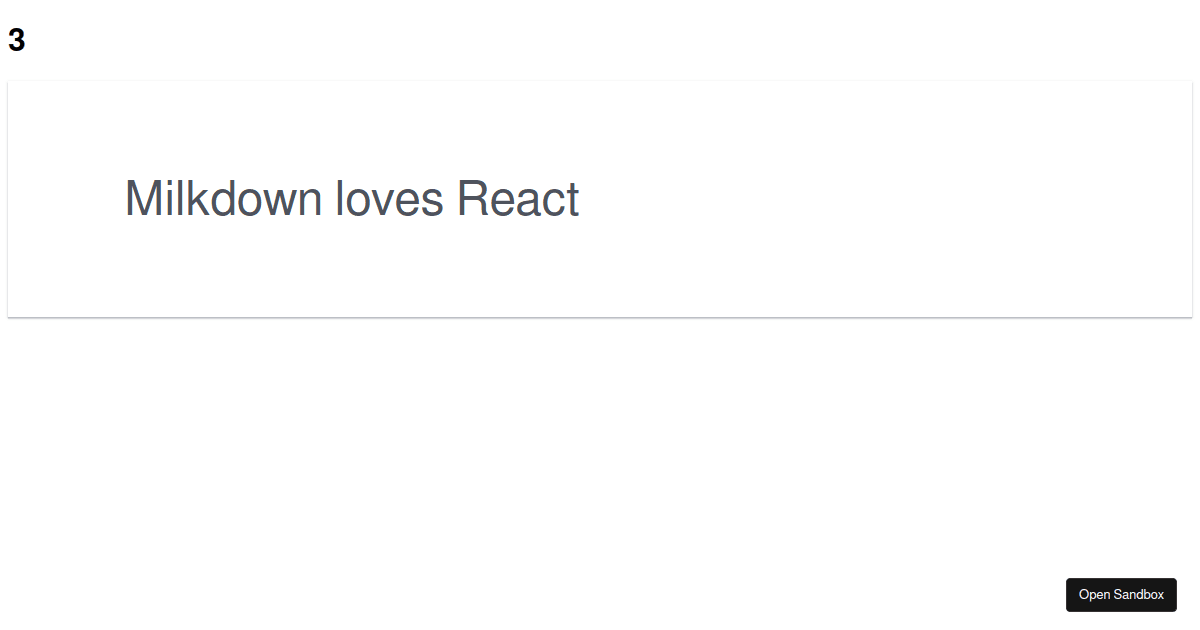Click the left padding of the editor card
The width and height of the screenshot is (1200, 630).
coord(65,198)
